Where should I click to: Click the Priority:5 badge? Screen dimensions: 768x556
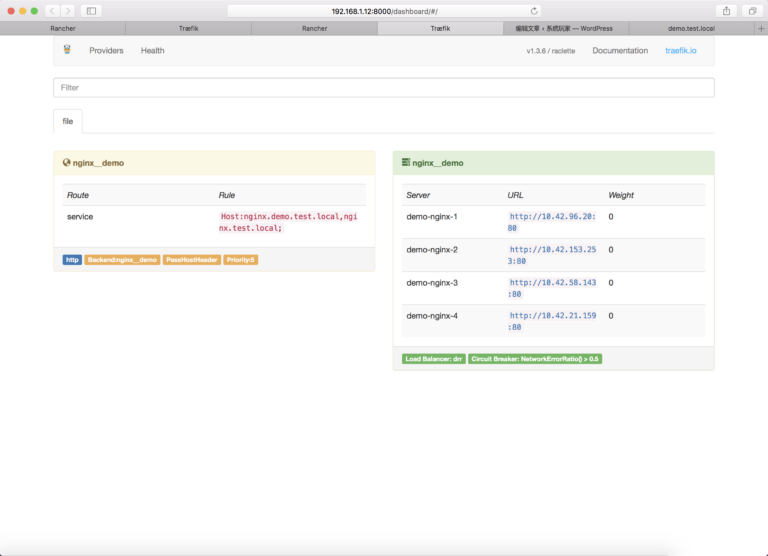point(240,260)
